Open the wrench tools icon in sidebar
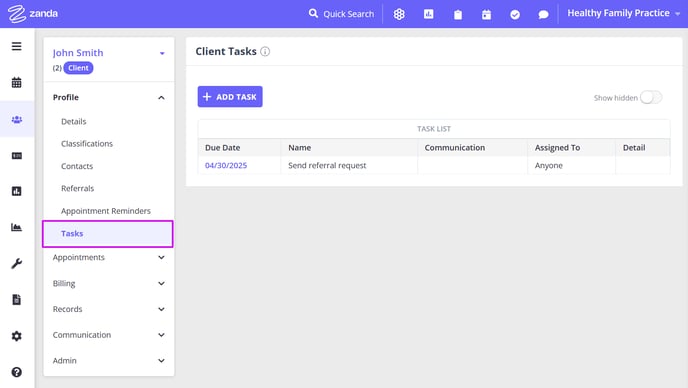The height and width of the screenshot is (388, 688). 17,263
